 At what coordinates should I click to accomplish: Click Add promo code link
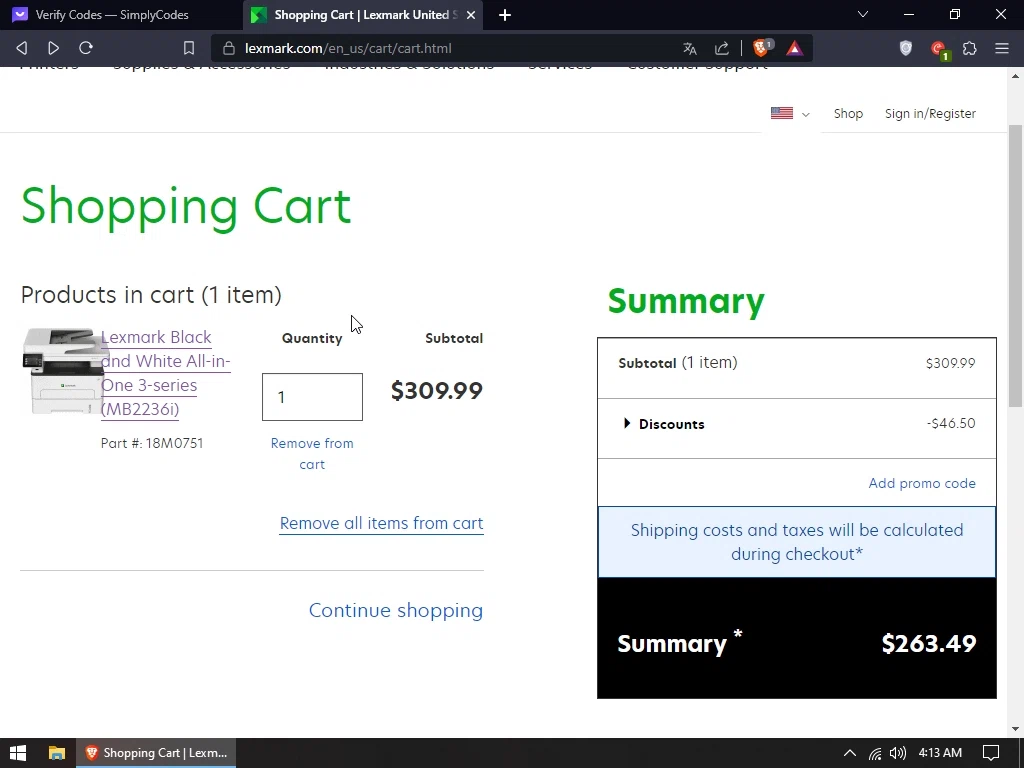[x=921, y=483]
